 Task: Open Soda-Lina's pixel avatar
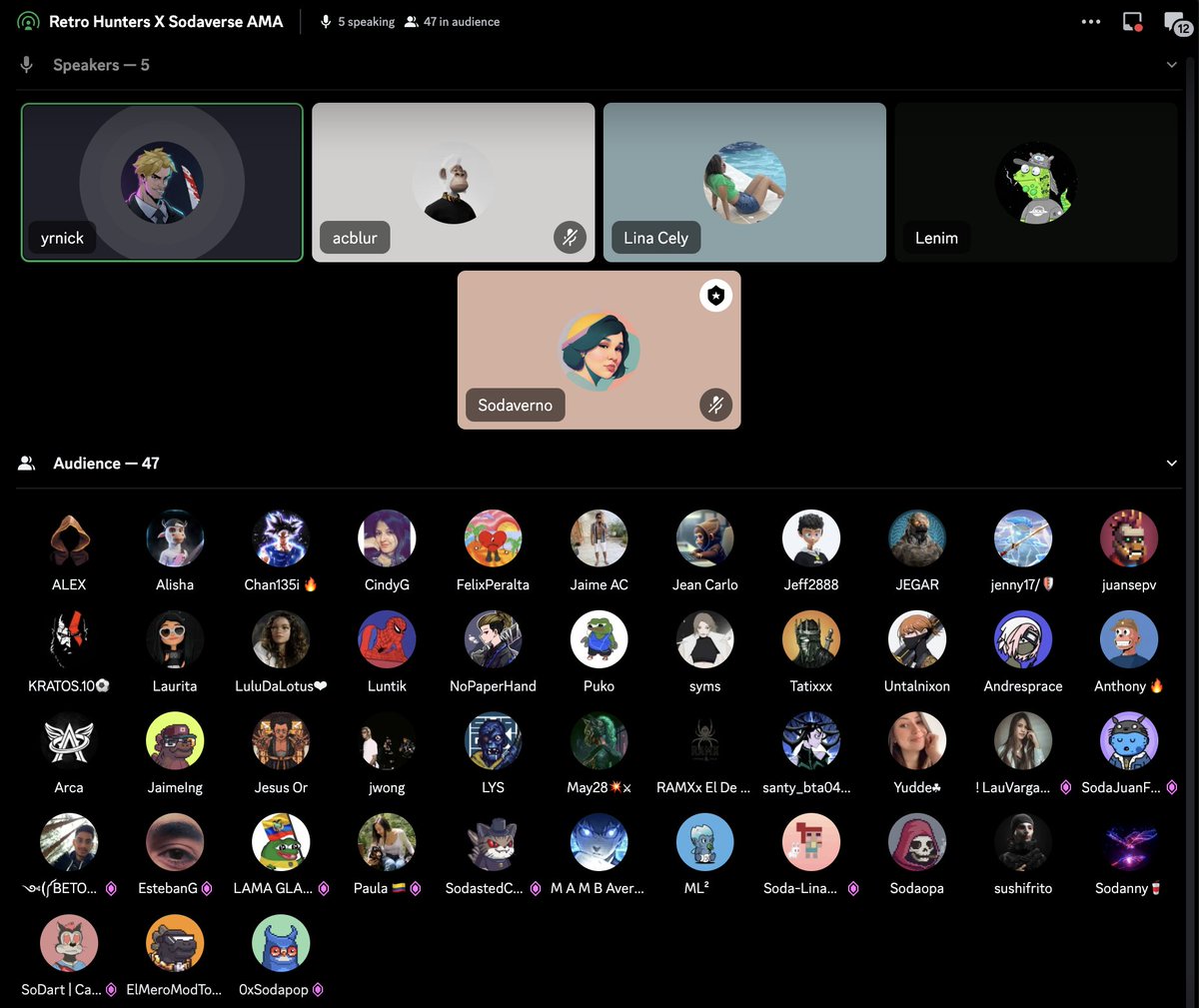coord(810,841)
